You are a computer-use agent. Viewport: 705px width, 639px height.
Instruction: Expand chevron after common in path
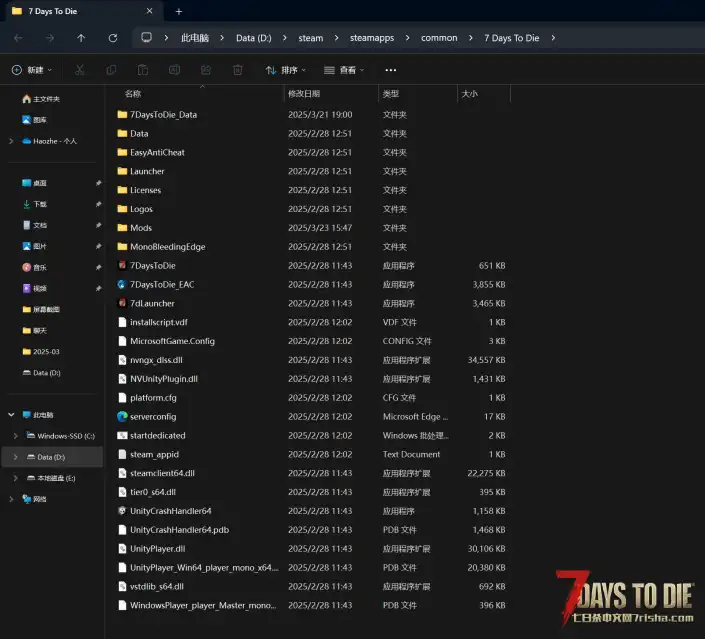click(x=471, y=38)
